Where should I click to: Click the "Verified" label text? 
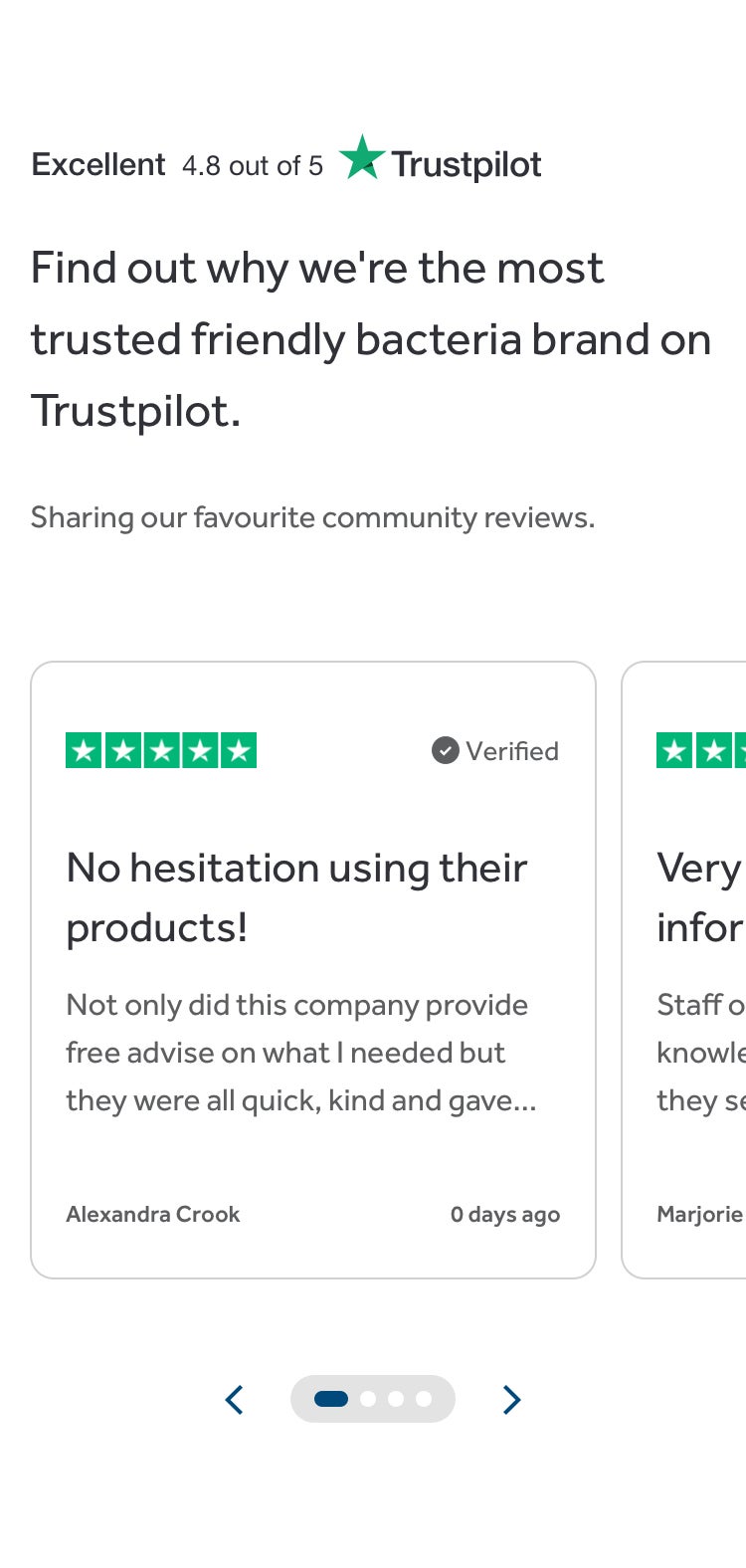point(512,751)
